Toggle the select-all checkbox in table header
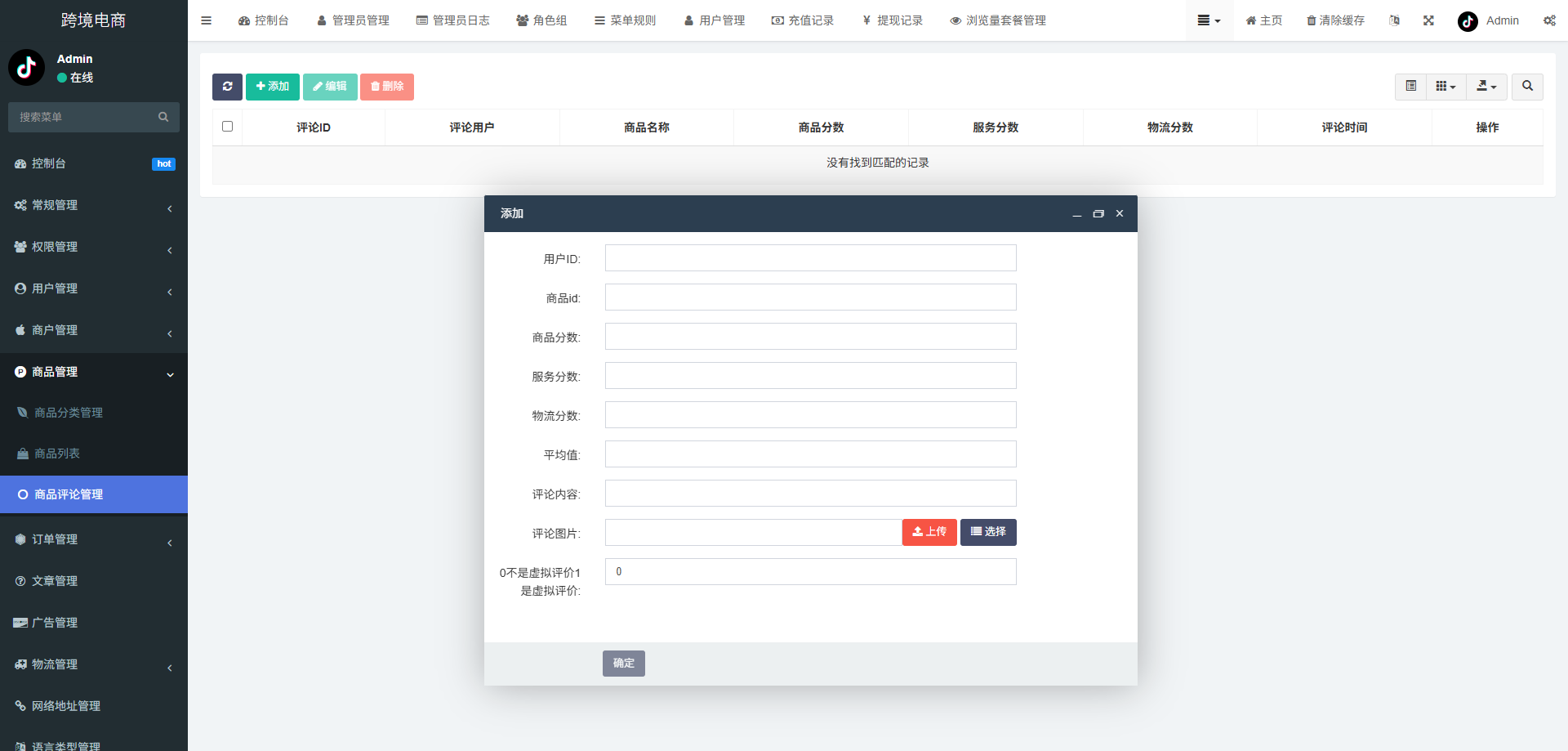Viewport: 1568px width, 751px height. point(227,127)
